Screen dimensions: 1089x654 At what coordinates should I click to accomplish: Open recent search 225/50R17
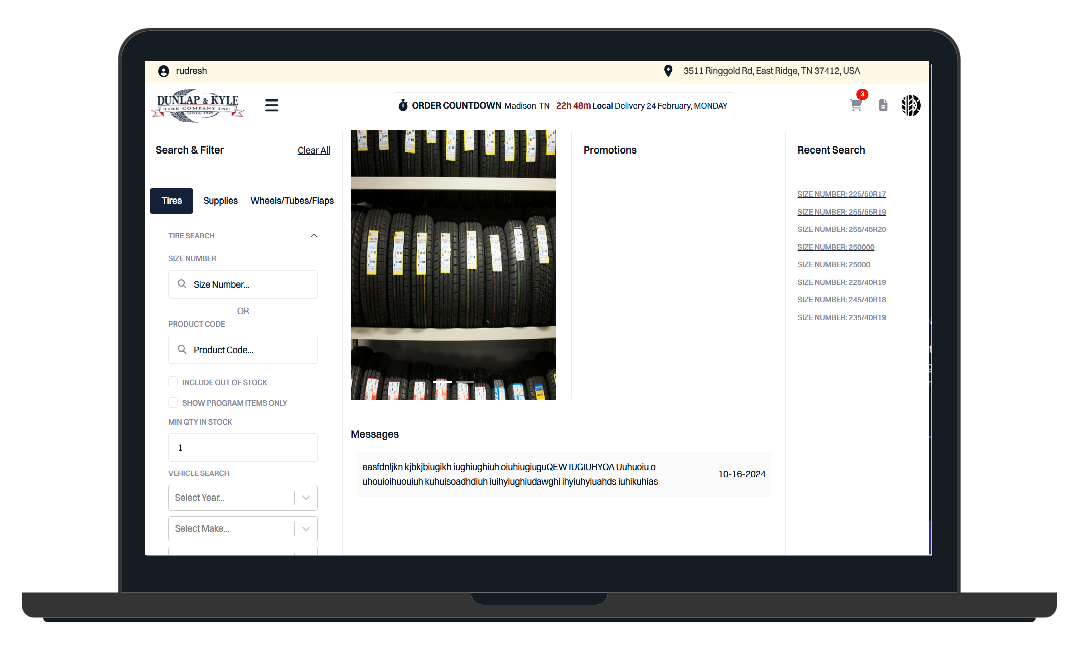pyautogui.click(x=841, y=194)
